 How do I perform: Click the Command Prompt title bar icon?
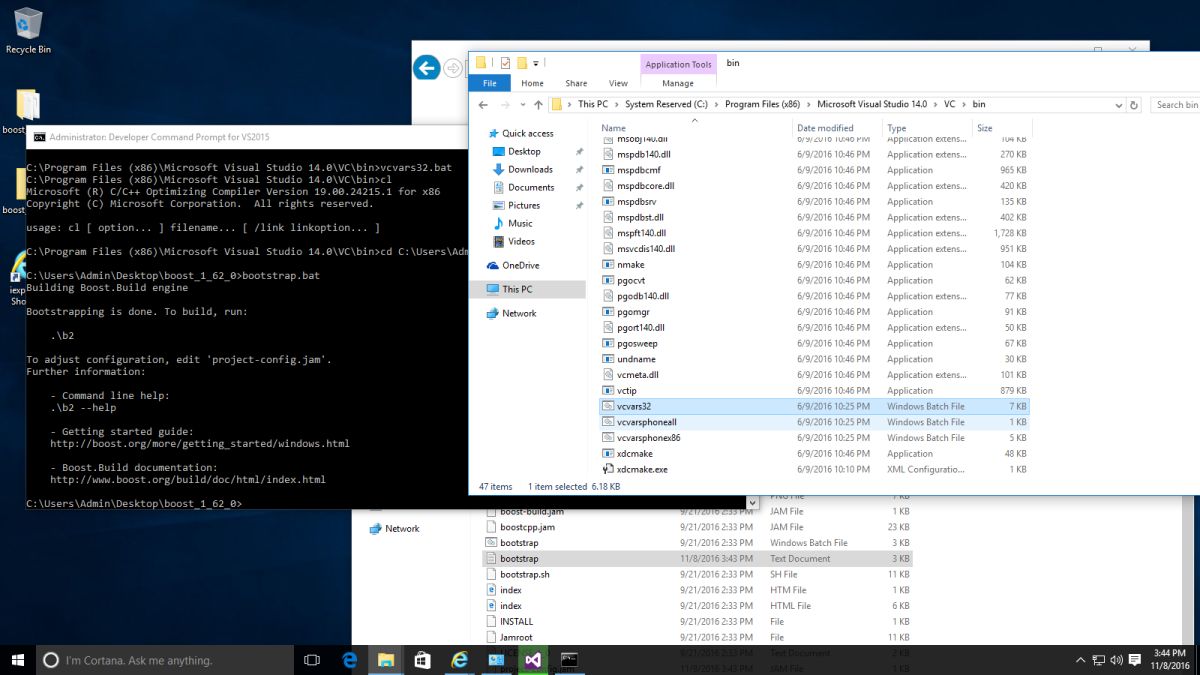[39, 137]
